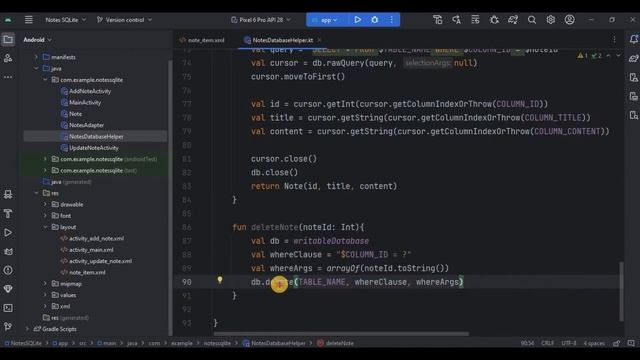The image size is (640, 360).
Task: Sync project with Gradle files
Action: 513,20
